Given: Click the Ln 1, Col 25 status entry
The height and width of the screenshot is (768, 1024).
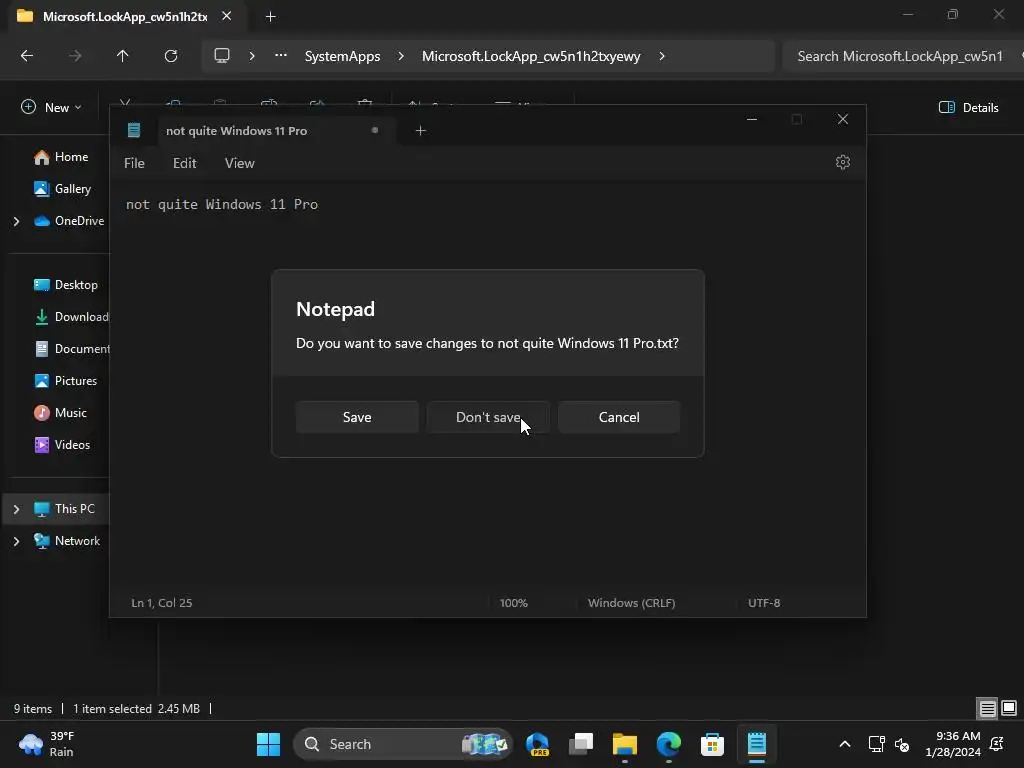Looking at the screenshot, I should [162, 603].
